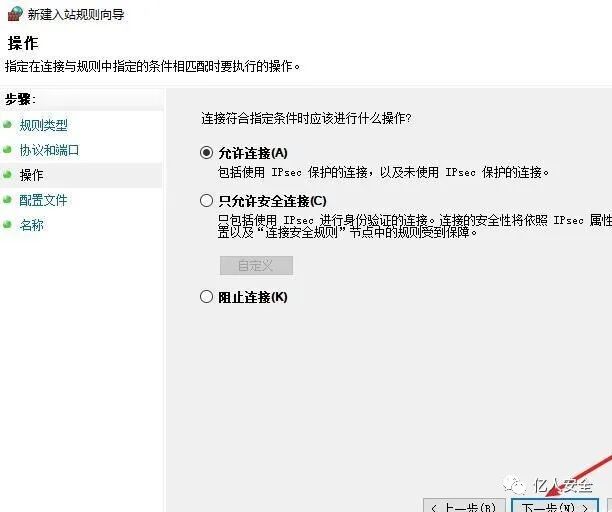Select the 操作 step in sidebar
This screenshot has width=612, height=512.
pos(31,175)
